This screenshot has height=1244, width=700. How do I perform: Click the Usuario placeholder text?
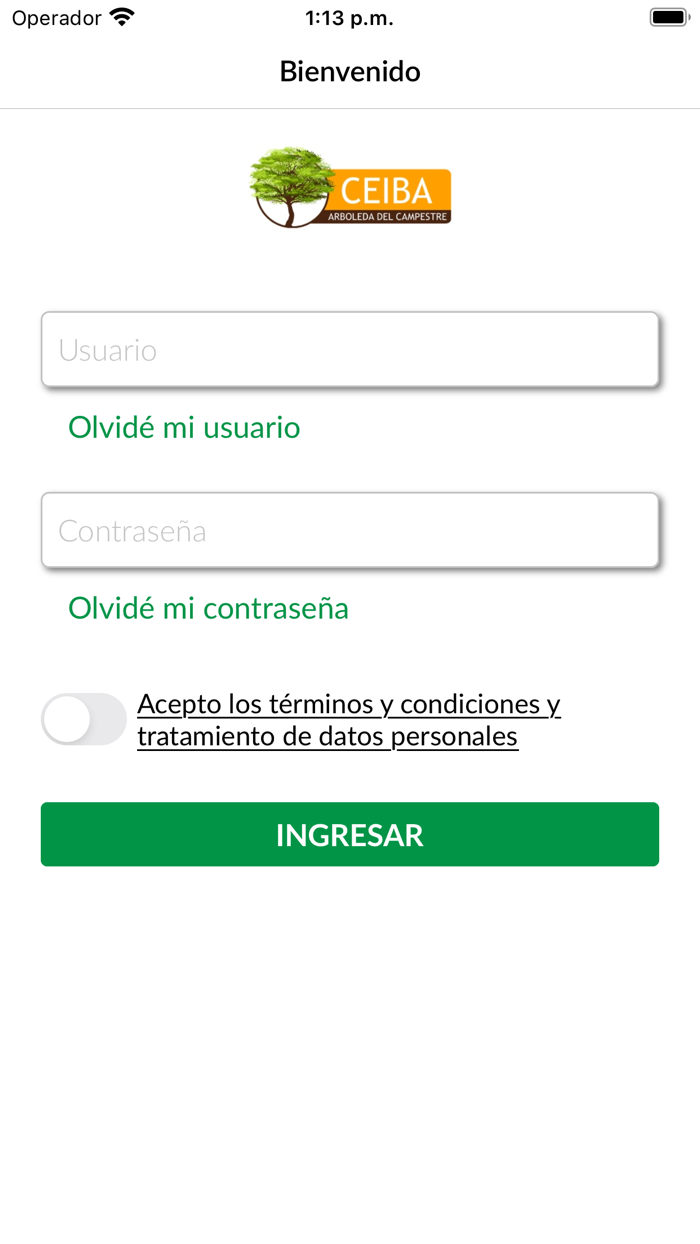pyautogui.click(x=108, y=350)
